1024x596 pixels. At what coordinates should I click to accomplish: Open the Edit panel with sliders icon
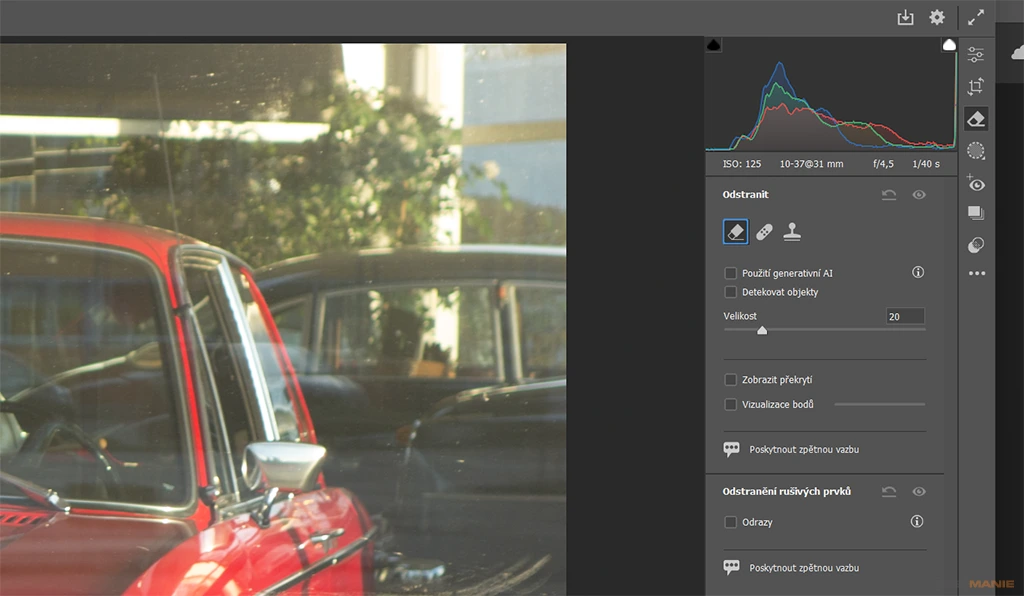pyautogui.click(x=977, y=55)
